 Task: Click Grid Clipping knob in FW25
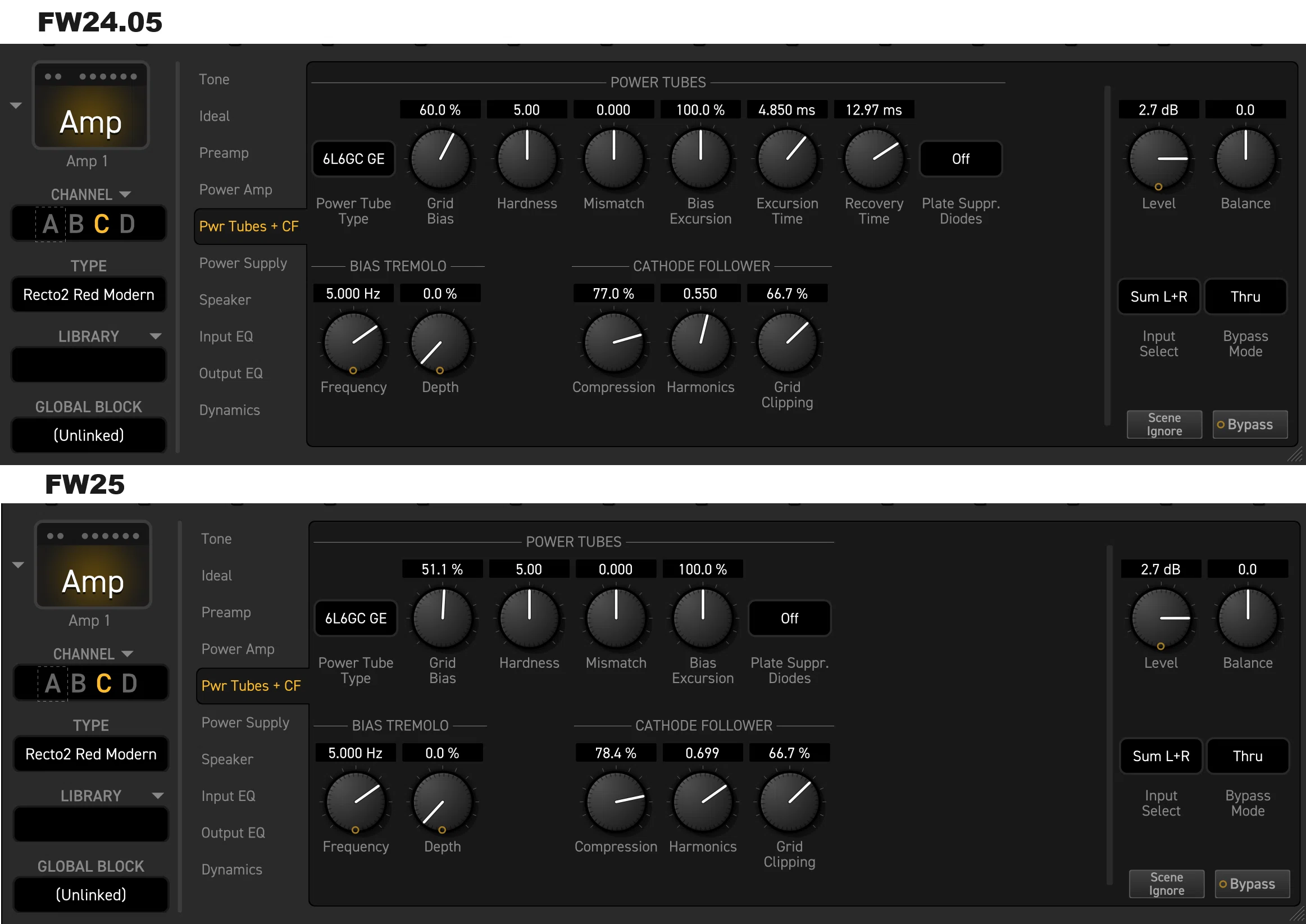tap(790, 802)
